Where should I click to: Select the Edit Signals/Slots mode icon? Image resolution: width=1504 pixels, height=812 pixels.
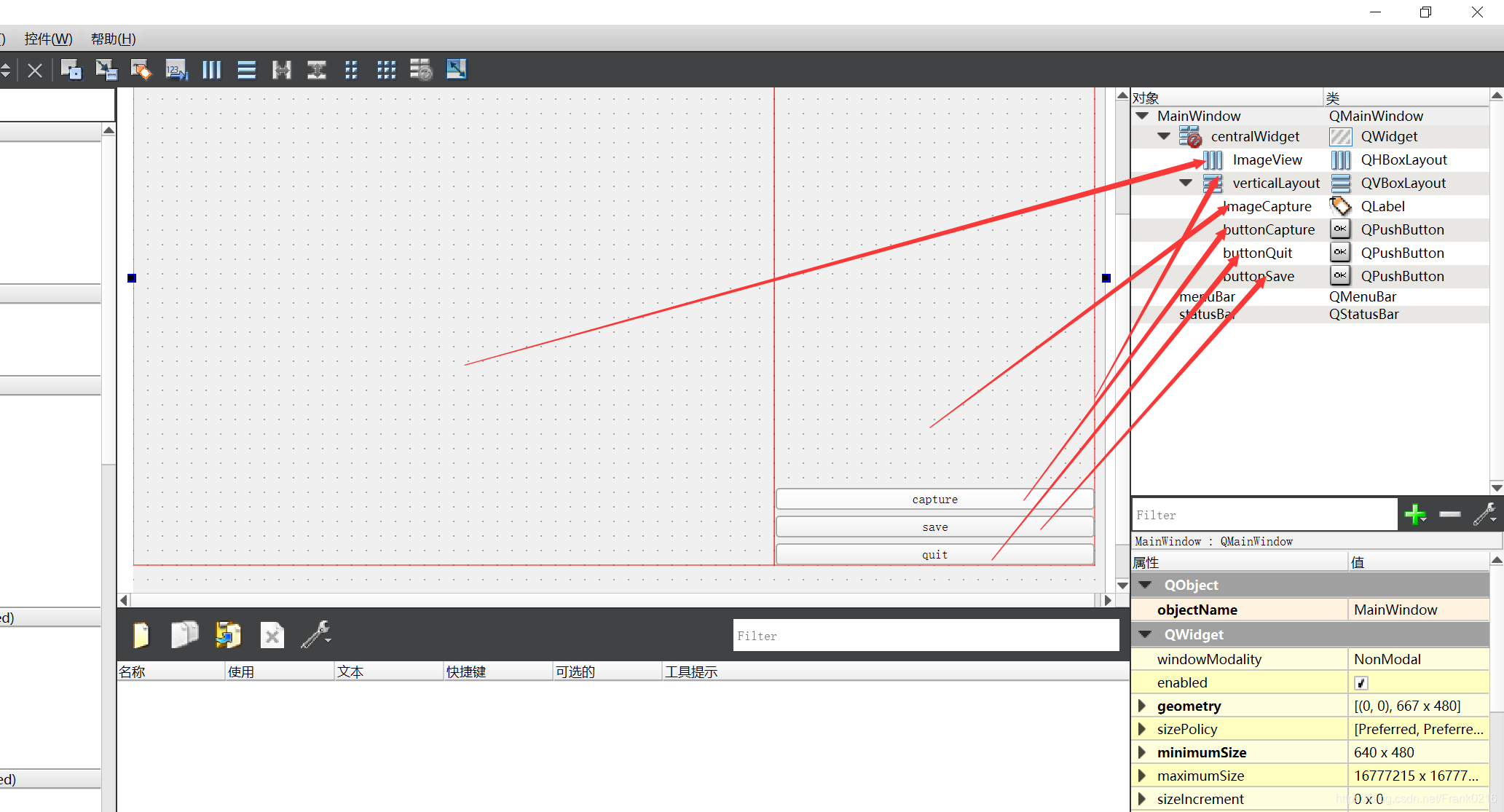(x=106, y=70)
